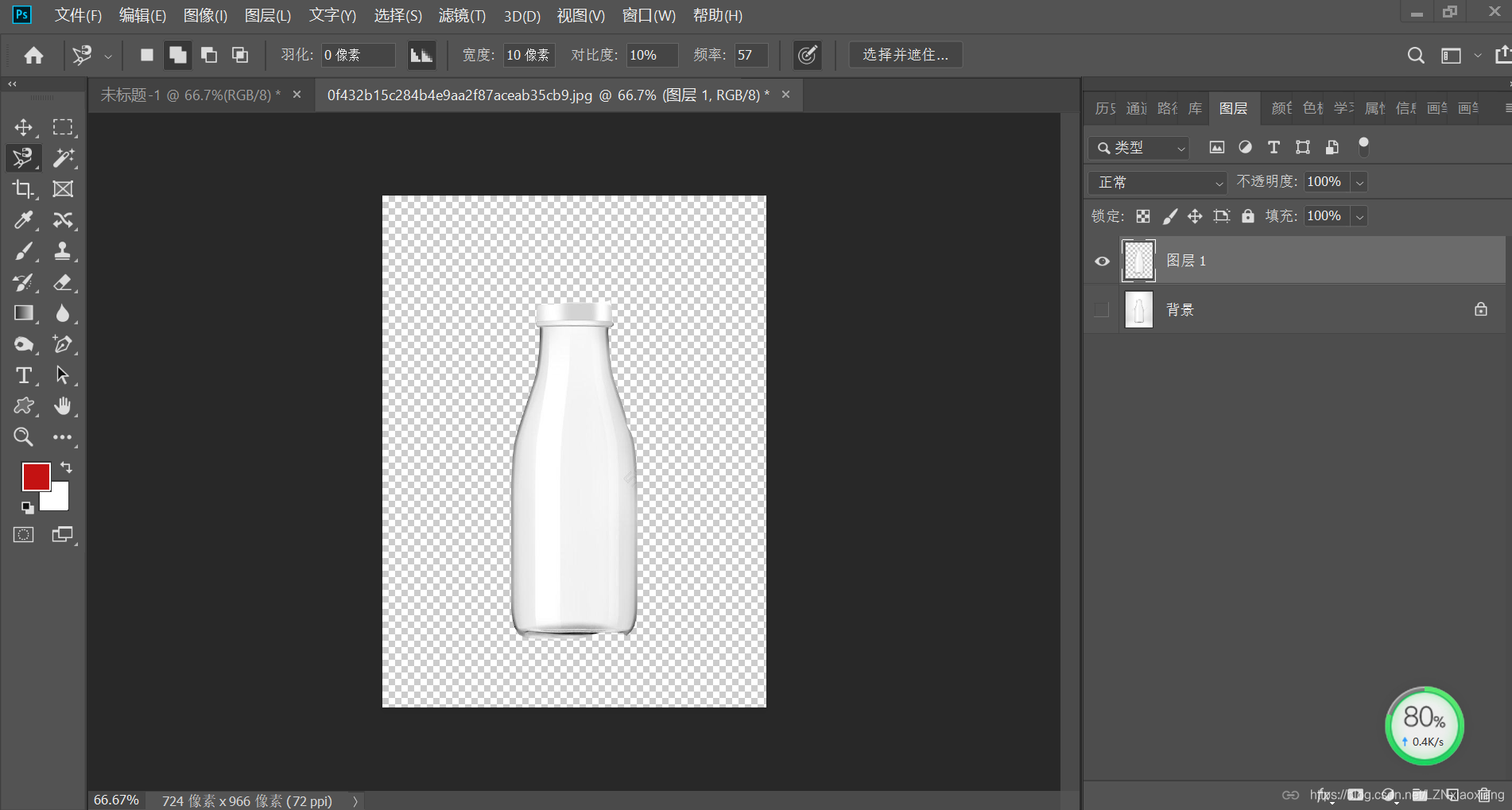This screenshot has height=810, width=1512.
Task: Expand the status bar info arrow
Action: tap(355, 800)
